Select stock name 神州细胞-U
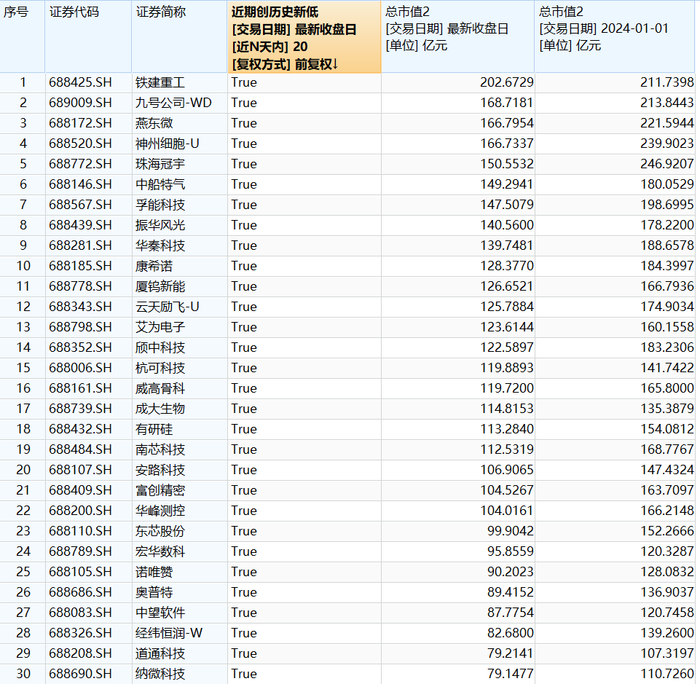700x684 pixels. pyautogui.click(x=167, y=144)
